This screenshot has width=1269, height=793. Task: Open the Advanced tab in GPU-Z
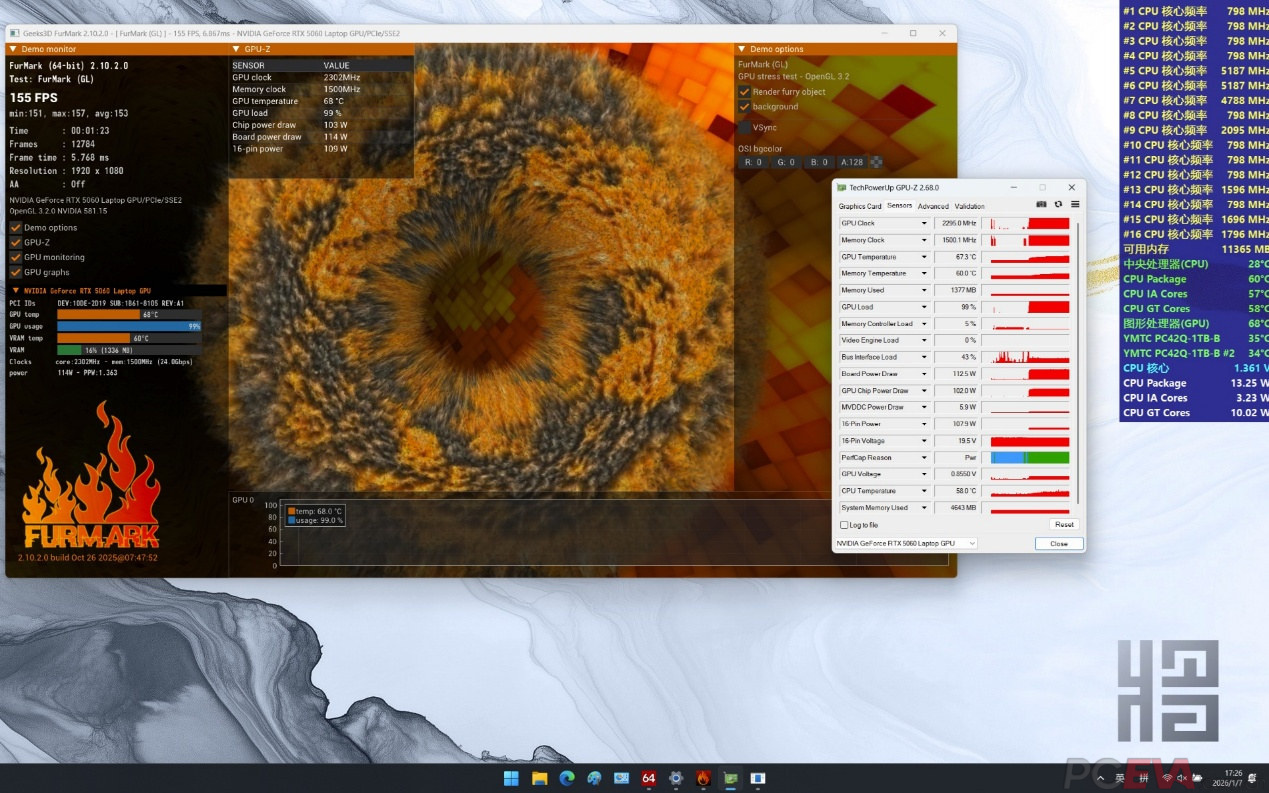pos(933,206)
